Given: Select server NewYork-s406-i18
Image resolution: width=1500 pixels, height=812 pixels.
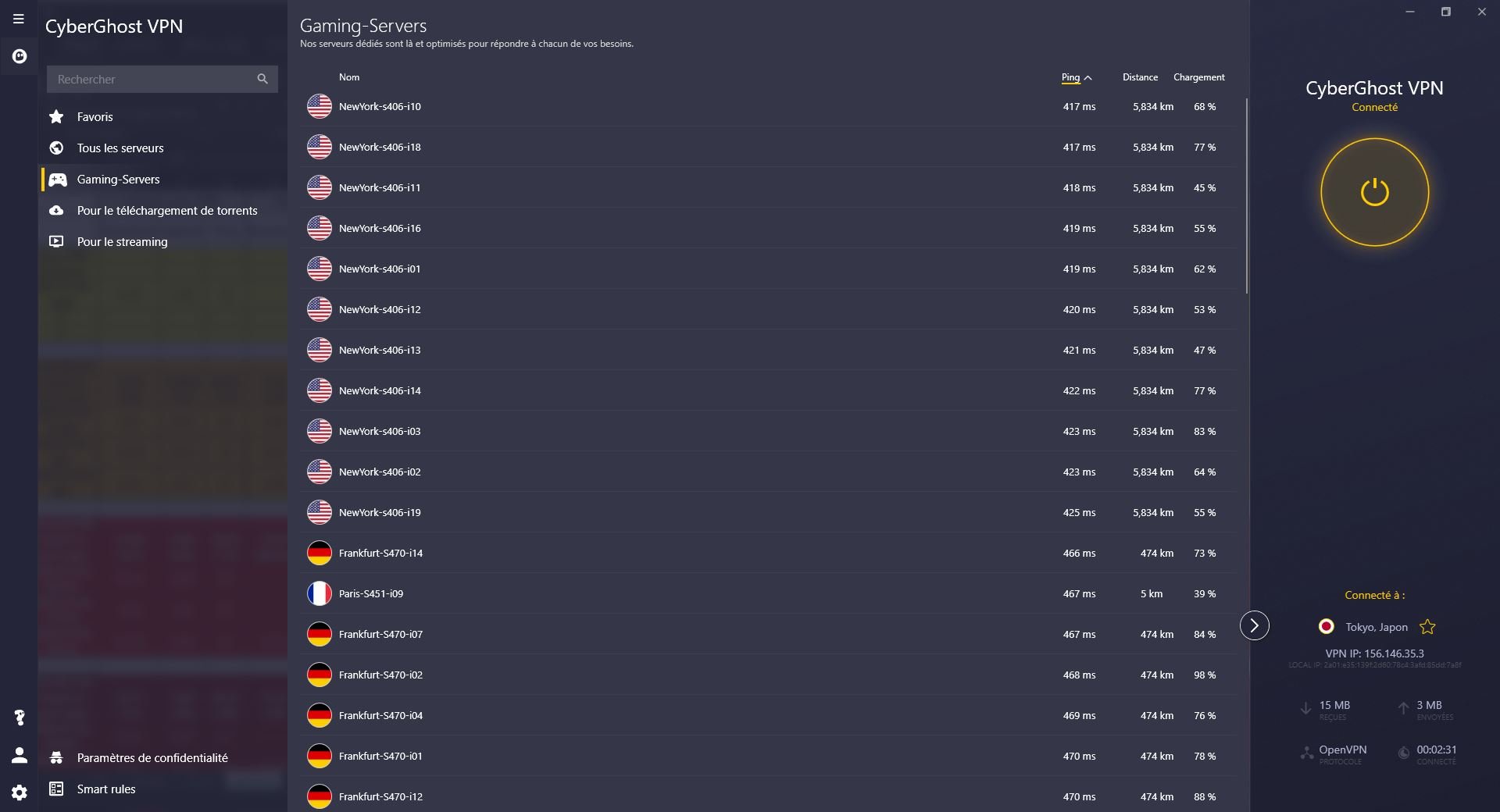Looking at the screenshot, I should pos(768,147).
